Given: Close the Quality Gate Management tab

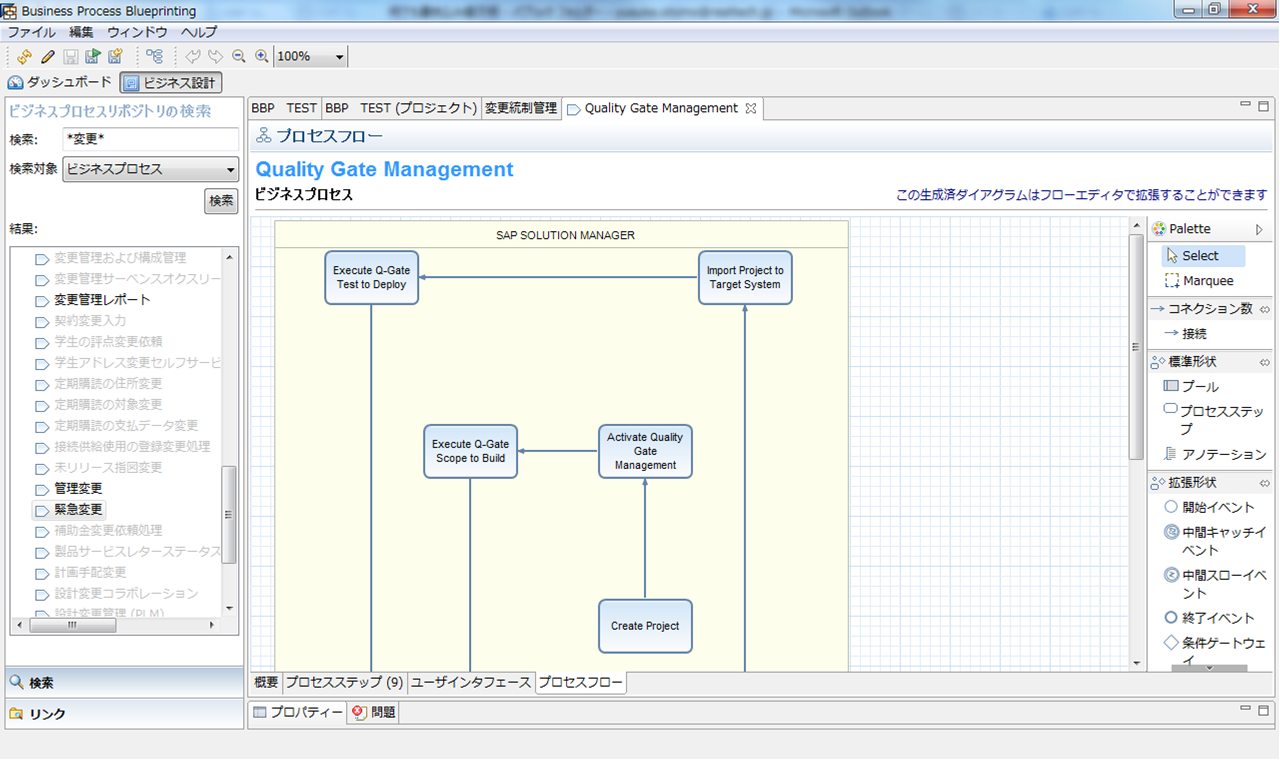Looking at the screenshot, I should tap(751, 108).
